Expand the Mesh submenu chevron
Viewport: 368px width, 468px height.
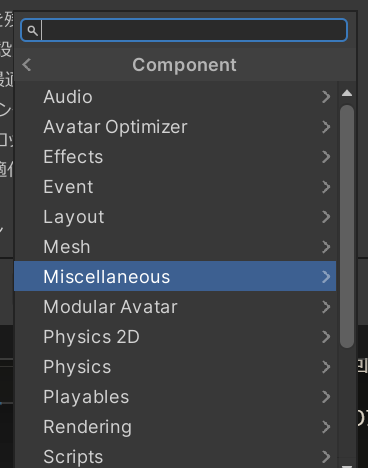coord(326,247)
